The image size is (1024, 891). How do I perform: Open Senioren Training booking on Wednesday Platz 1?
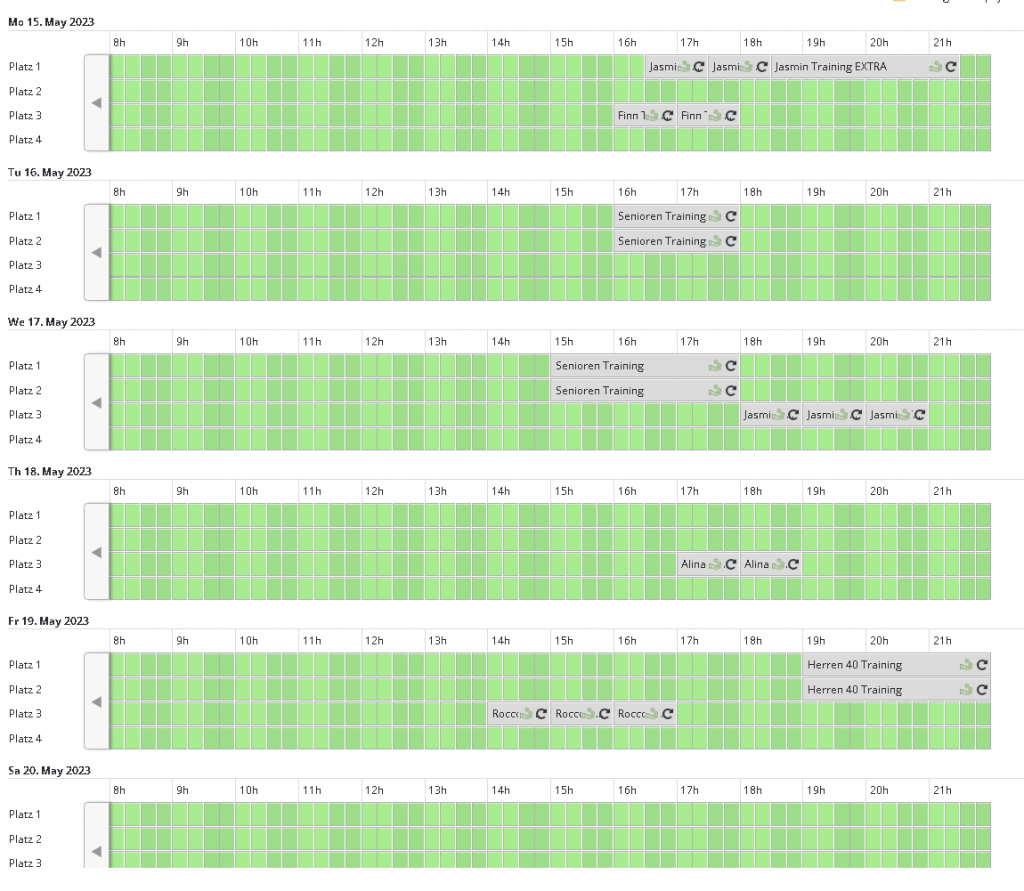click(610, 366)
